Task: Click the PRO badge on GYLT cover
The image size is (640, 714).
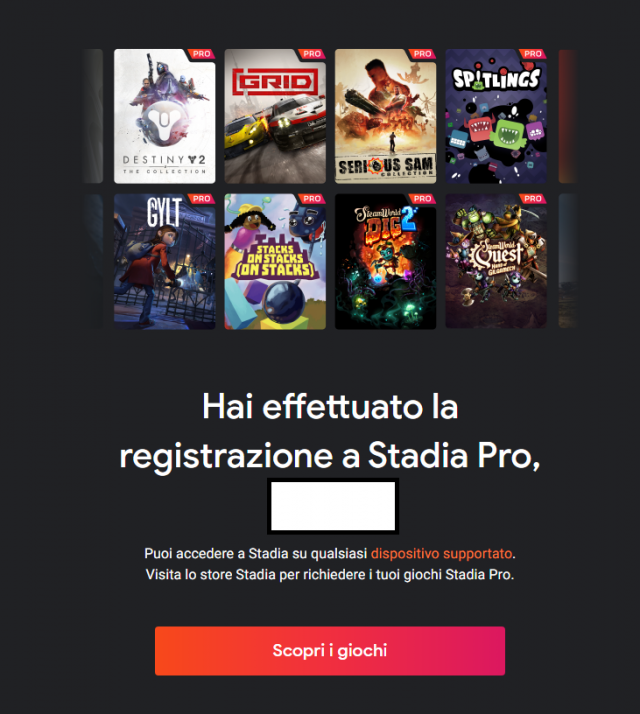Action: pyautogui.click(x=201, y=199)
